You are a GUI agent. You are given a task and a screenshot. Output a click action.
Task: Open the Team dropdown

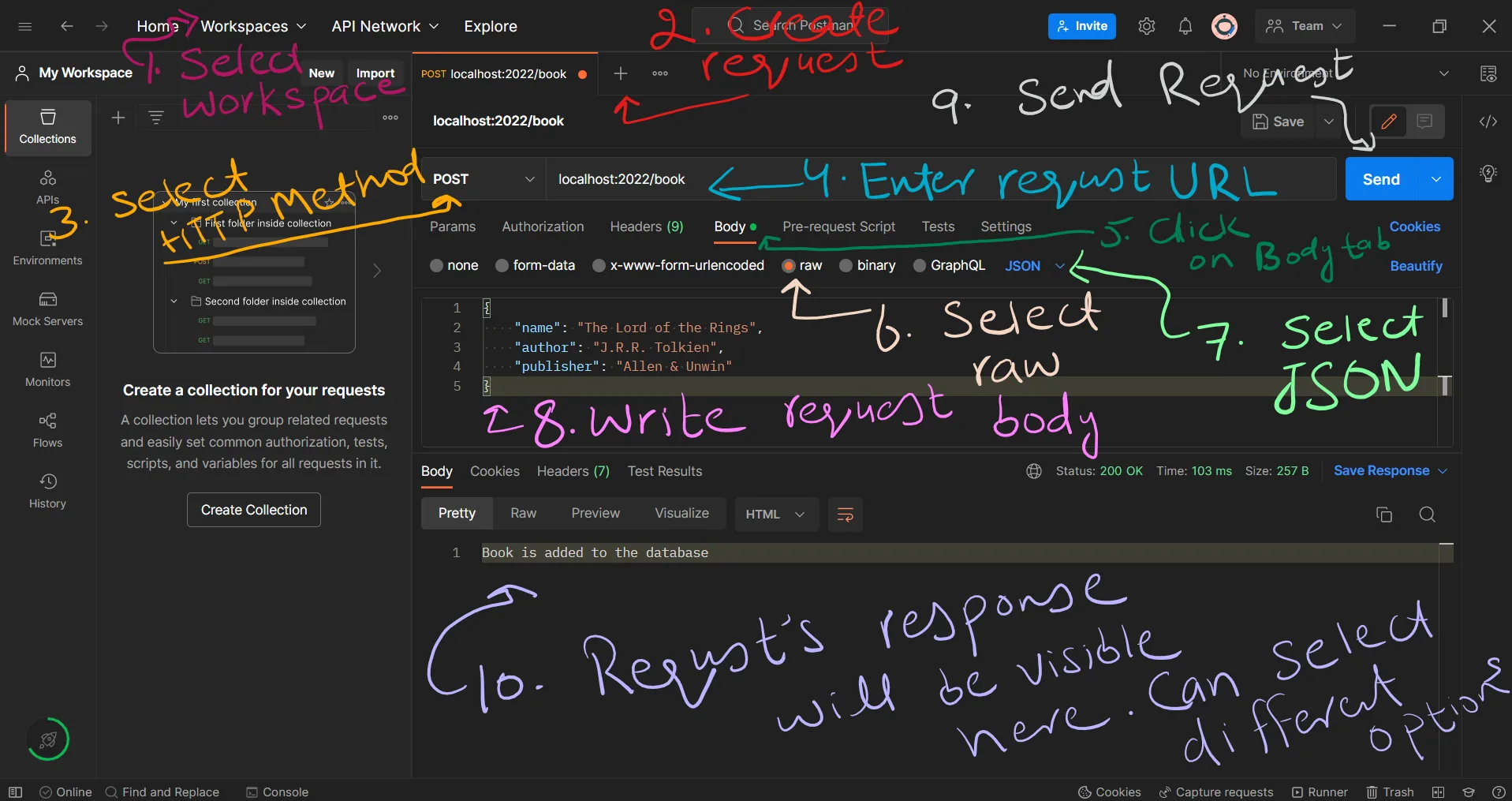tap(1305, 26)
